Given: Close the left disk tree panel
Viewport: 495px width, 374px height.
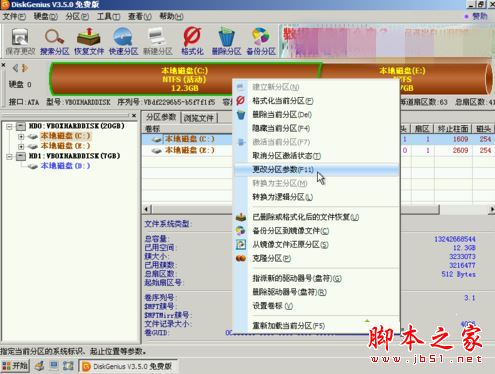Looking at the screenshot, I should tap(134, 115).
